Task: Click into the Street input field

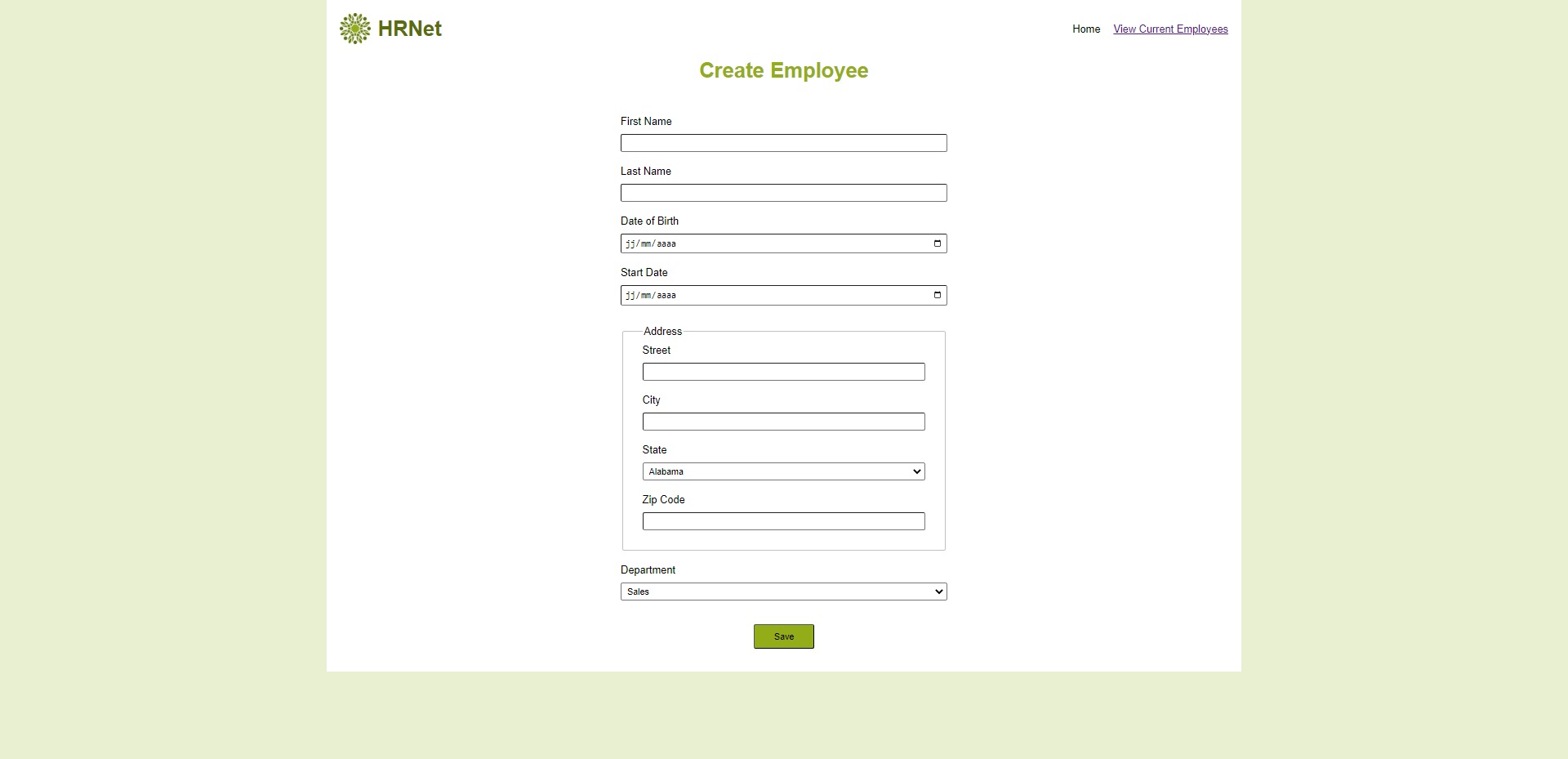Action: tap(784, 372)
